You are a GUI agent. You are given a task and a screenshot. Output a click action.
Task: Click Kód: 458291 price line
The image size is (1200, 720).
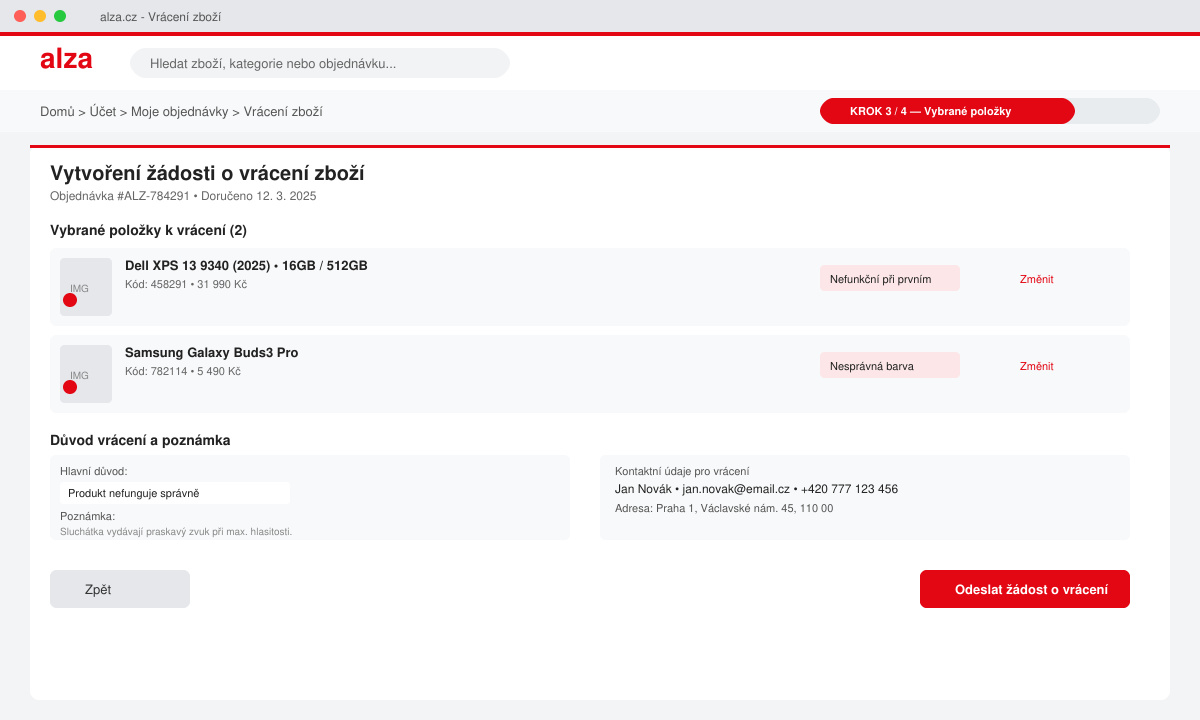(186, 284)
